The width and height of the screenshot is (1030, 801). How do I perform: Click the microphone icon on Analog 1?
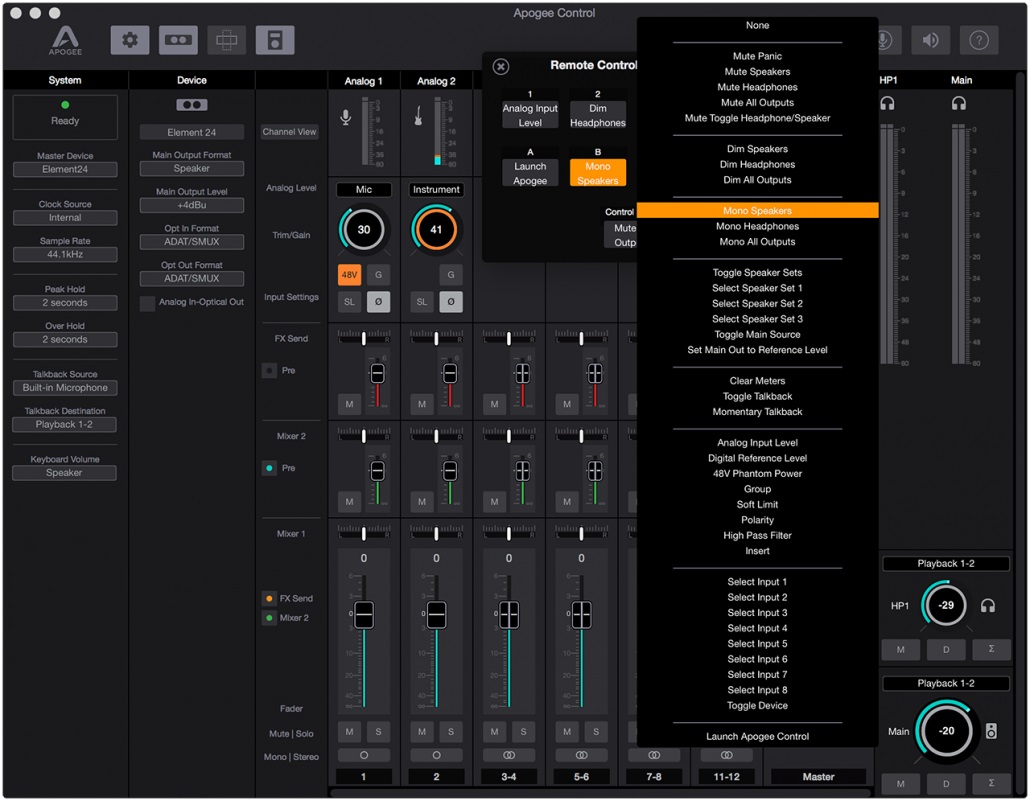click(x=346, y=118)
